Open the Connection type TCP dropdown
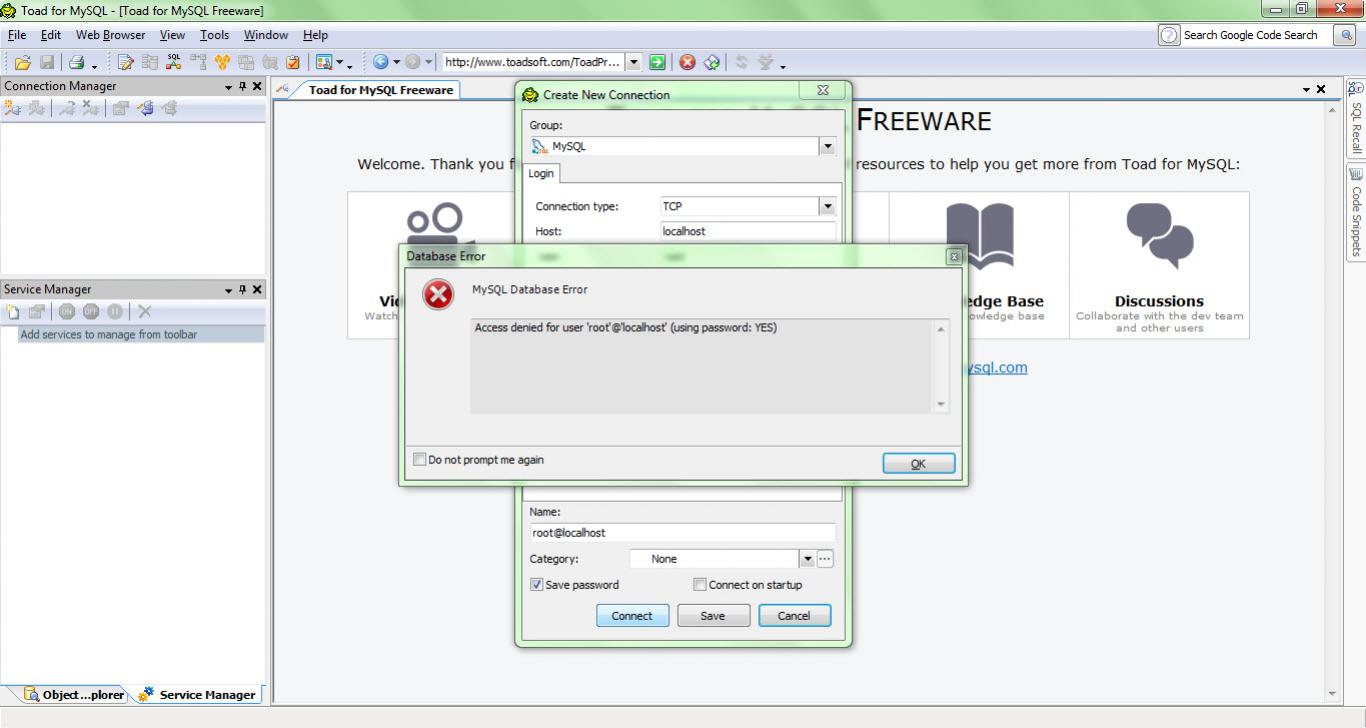 click(827, 206)
